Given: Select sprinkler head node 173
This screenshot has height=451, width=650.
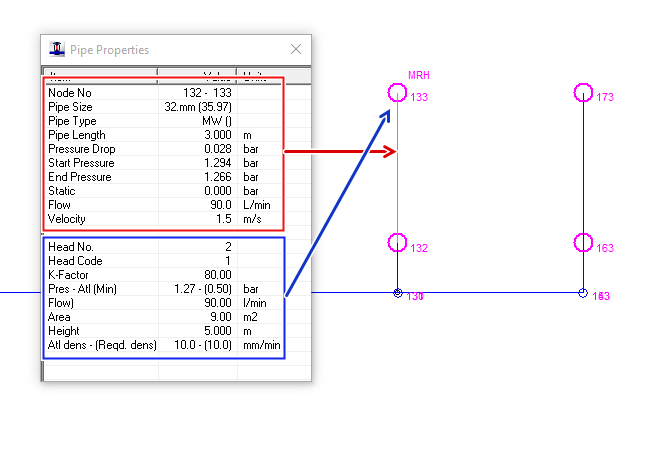Looking at the screenshot, I should click(x=583, y=93).
